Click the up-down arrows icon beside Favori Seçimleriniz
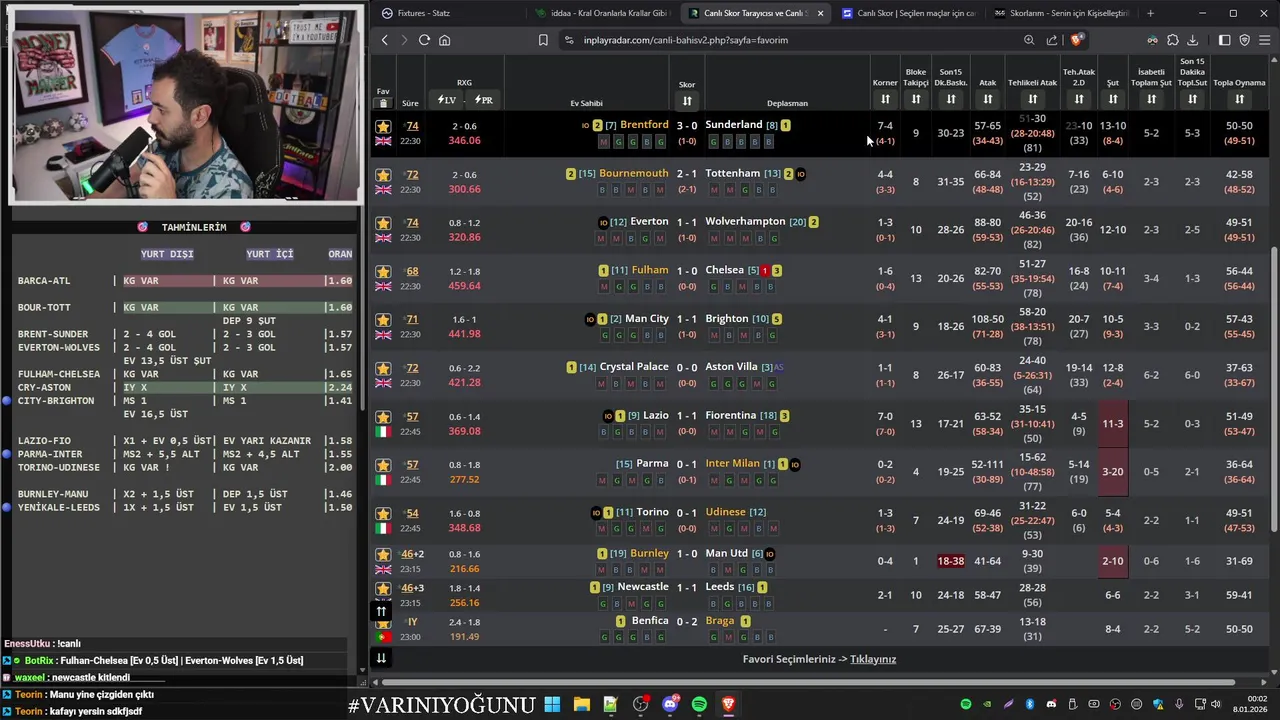Image resolution: width=1280 pixels, height=720 pixels. click(x=381, y=658)
